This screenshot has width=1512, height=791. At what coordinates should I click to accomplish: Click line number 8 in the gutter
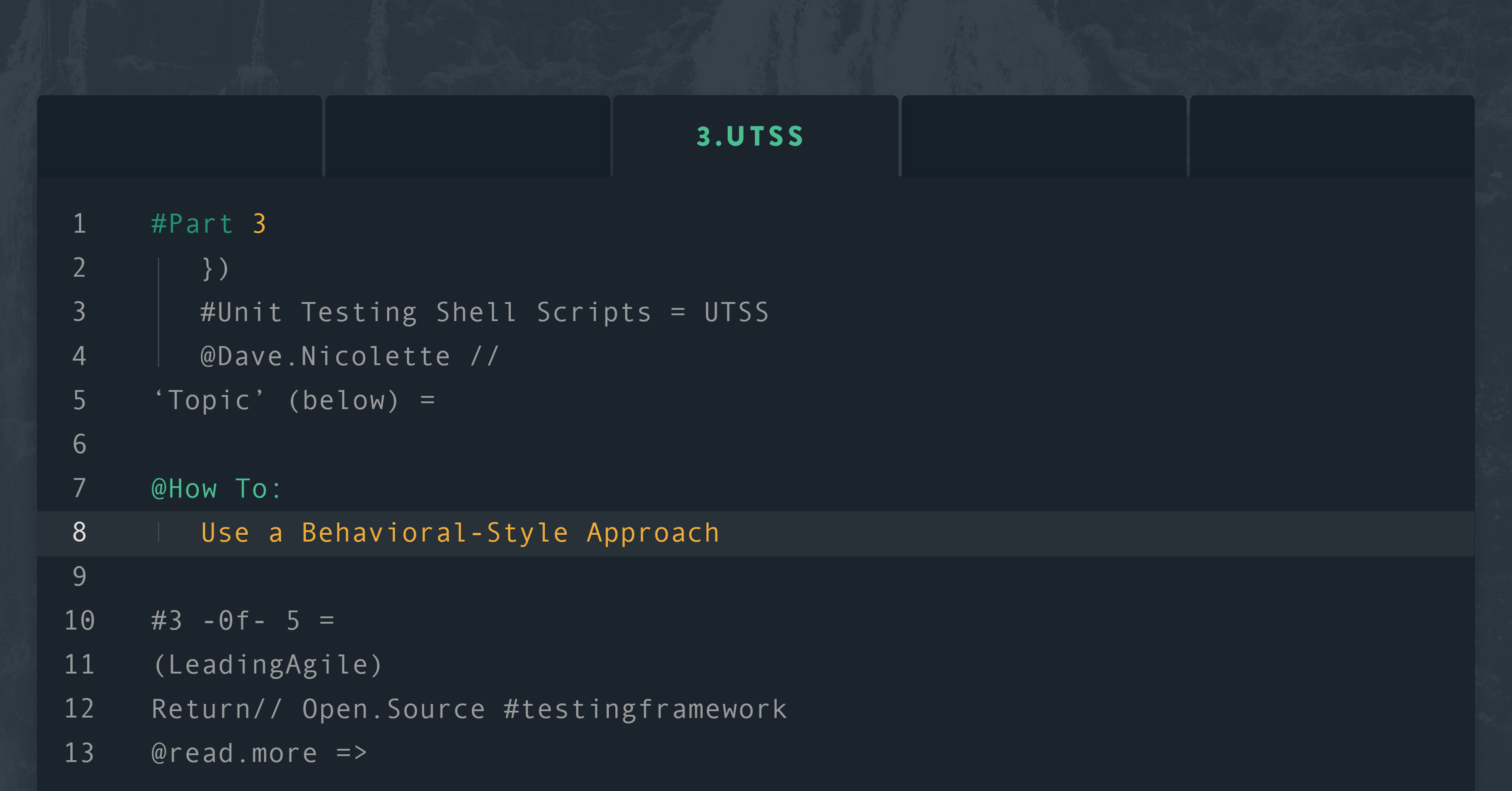click(x=80, y=533)
